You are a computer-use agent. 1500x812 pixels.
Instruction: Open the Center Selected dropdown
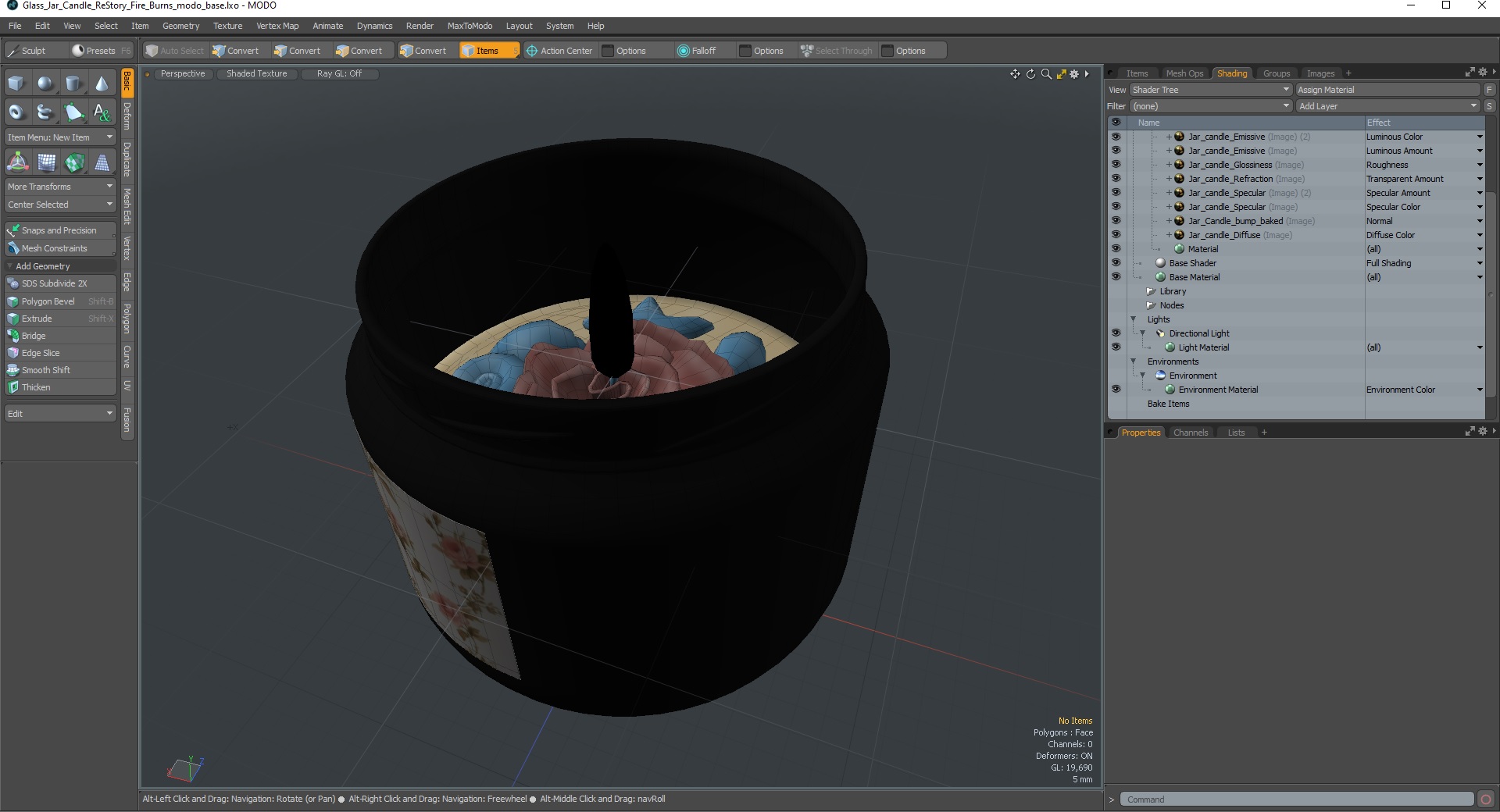pyautogui.click(x=60, y=205)
